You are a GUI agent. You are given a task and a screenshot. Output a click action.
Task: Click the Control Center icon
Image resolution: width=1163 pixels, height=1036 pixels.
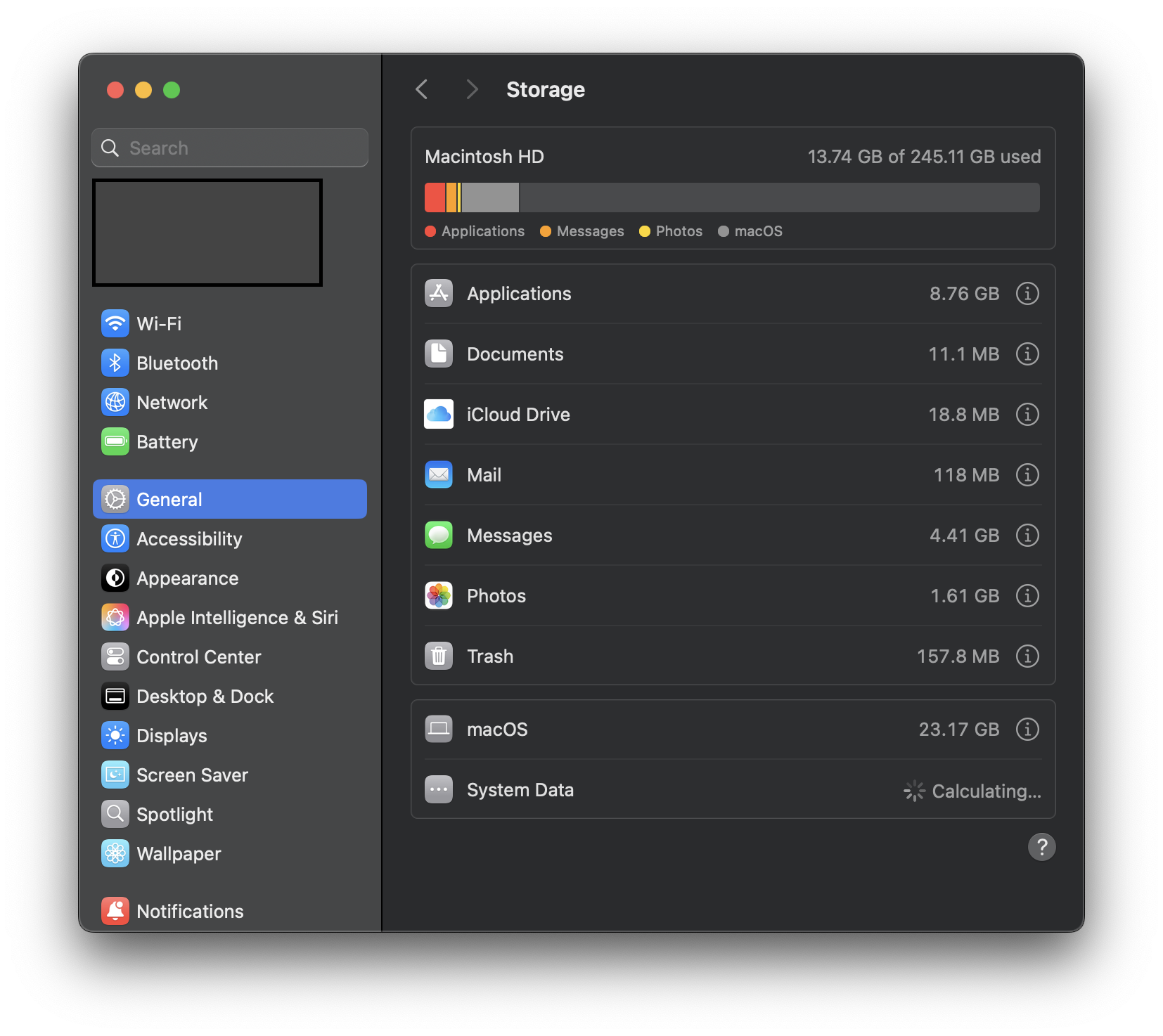115,656
